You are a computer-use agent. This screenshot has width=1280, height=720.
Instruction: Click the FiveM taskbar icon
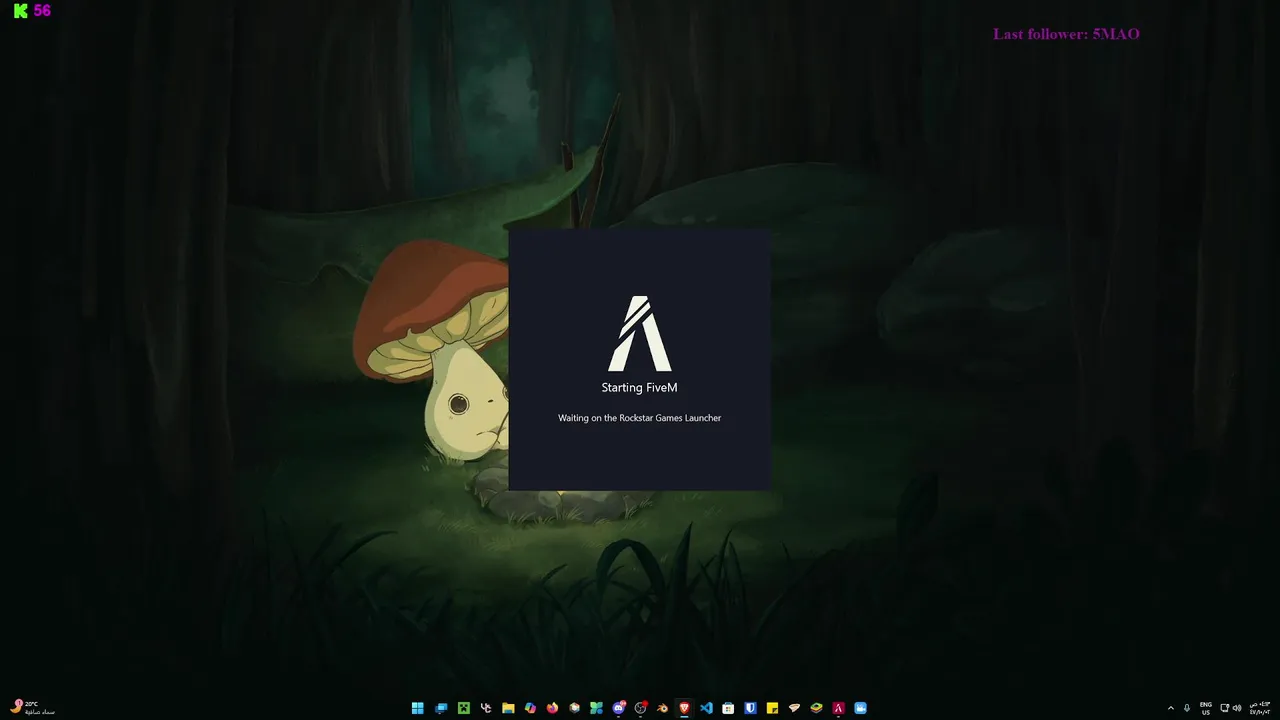(x=838, y=708)
